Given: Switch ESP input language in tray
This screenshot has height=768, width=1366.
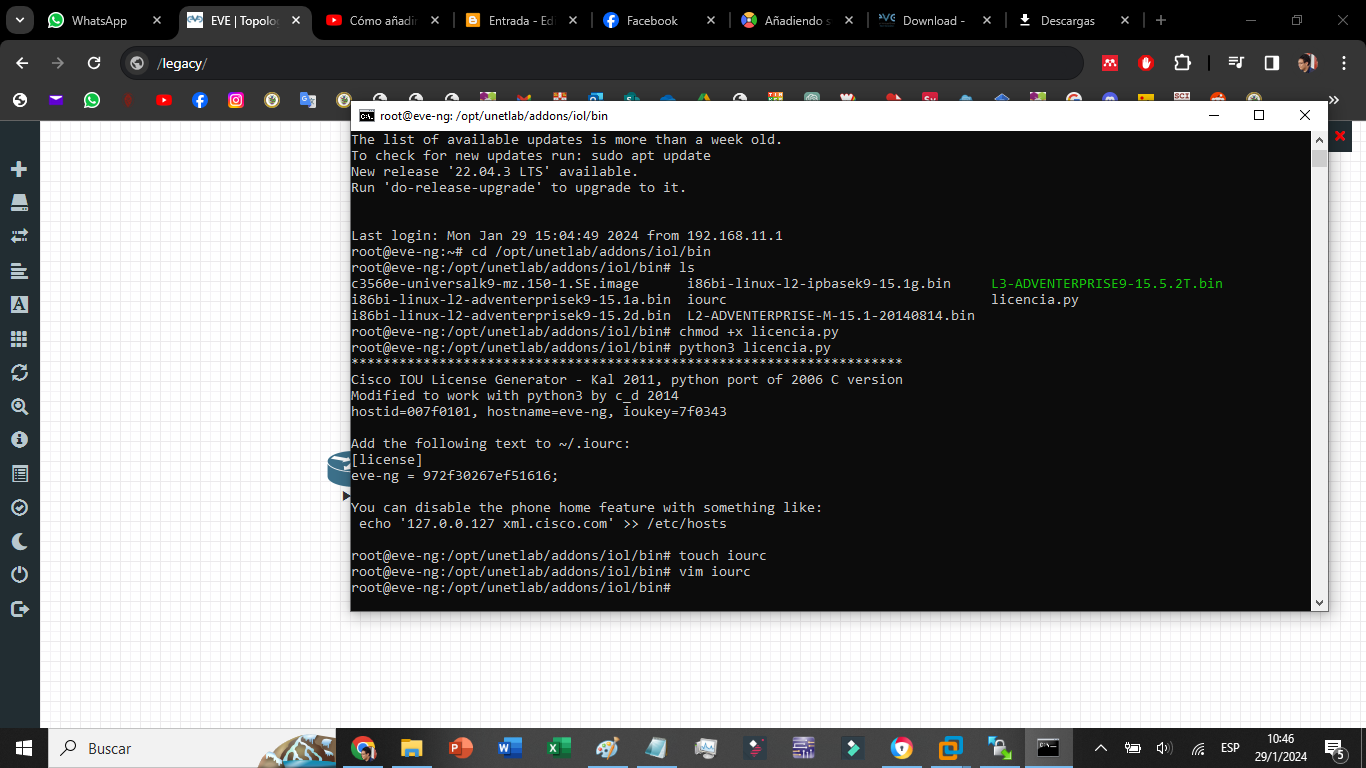Looking at the screenshot, I should 1230,748.
